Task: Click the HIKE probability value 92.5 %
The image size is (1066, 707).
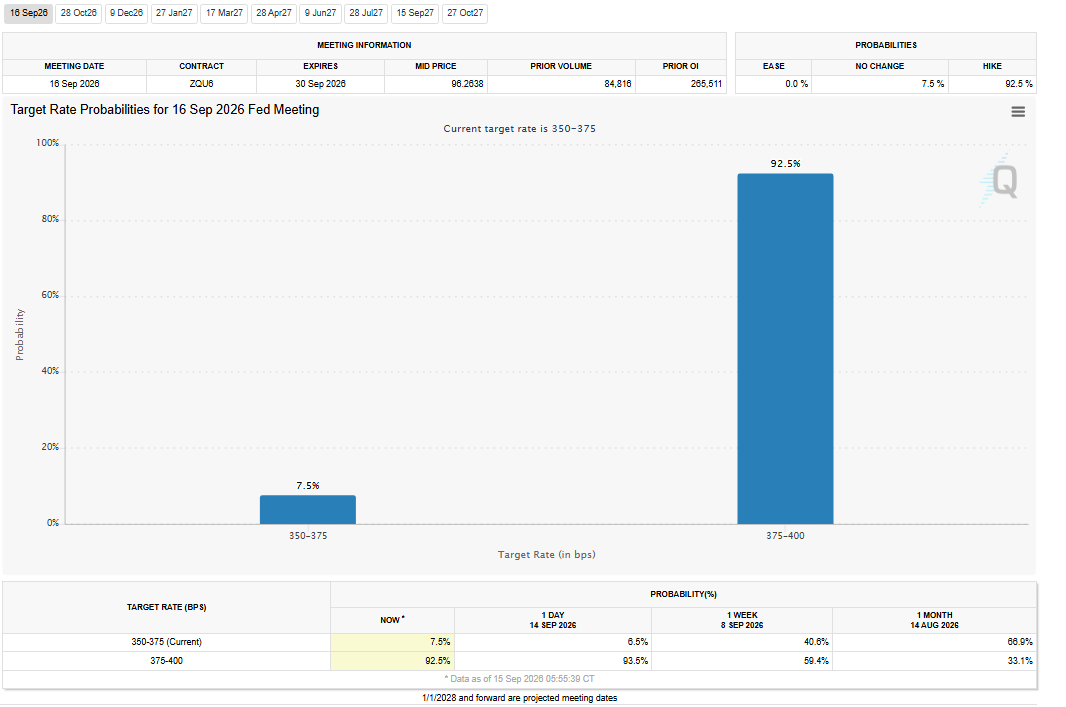Action: click(1018, 84)
